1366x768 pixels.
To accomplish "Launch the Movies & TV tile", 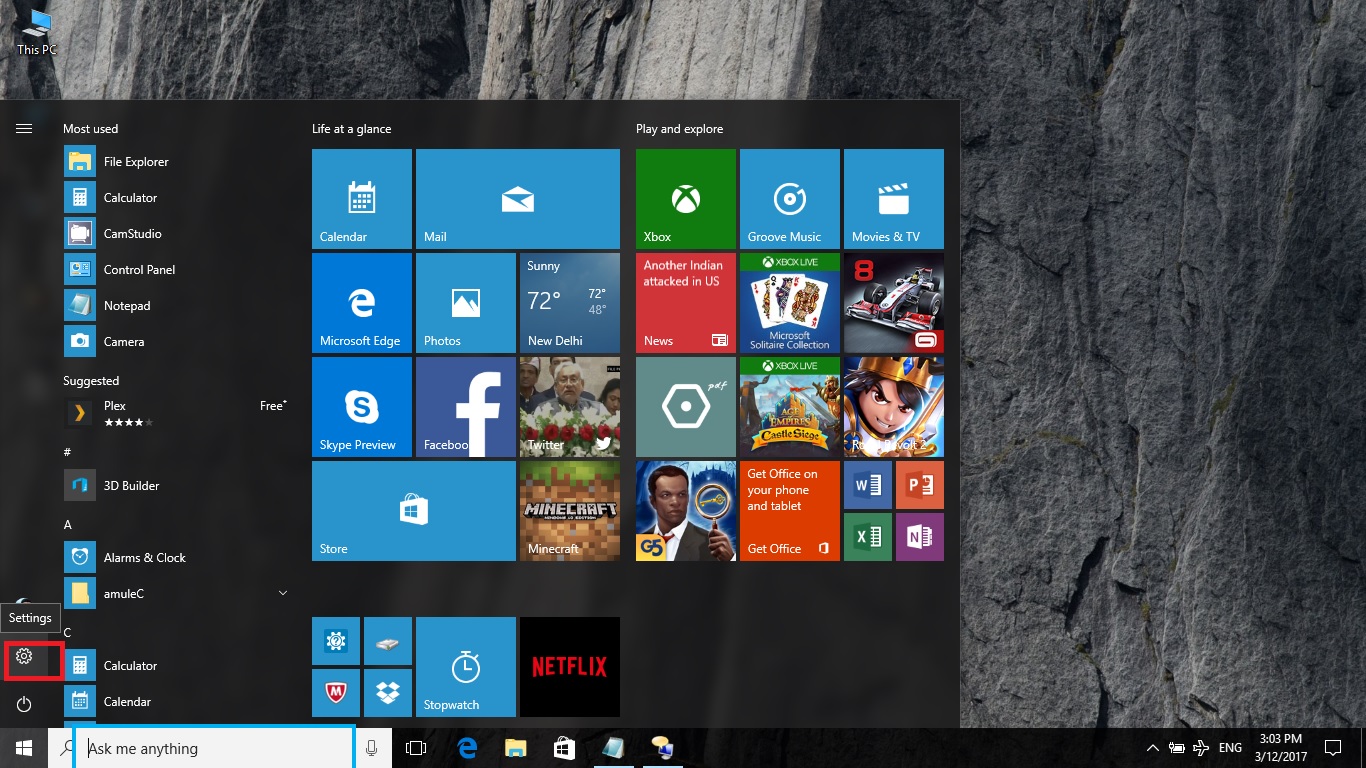I will 893,198.
